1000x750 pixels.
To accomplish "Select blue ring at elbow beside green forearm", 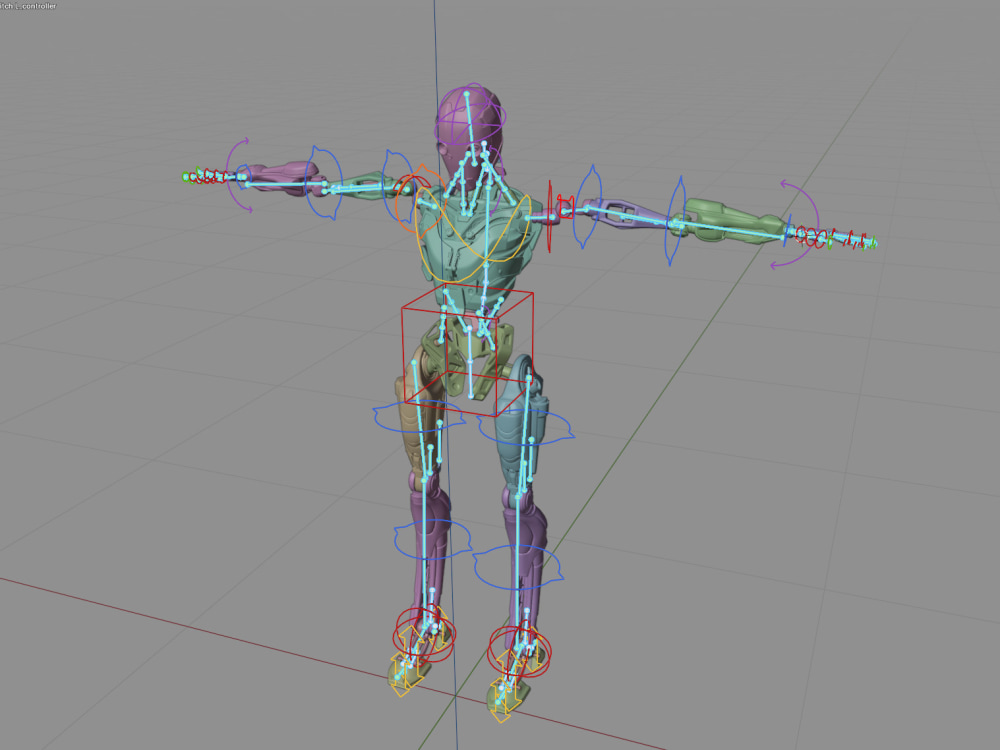I will pyautogui.click(x=676, y=221).
